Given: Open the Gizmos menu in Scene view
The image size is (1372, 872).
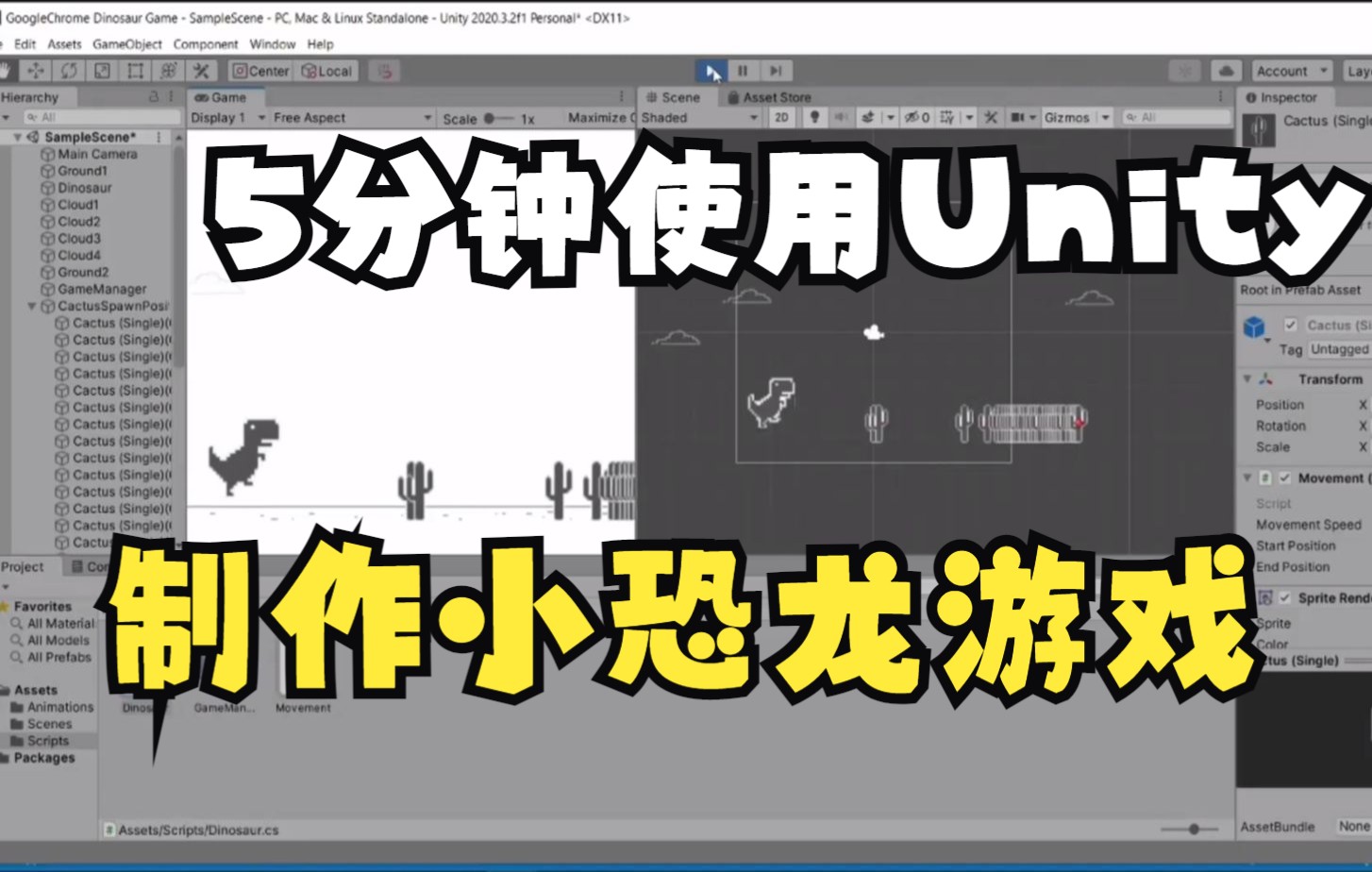Looking at the screenshot, I should coord(1072,117).
